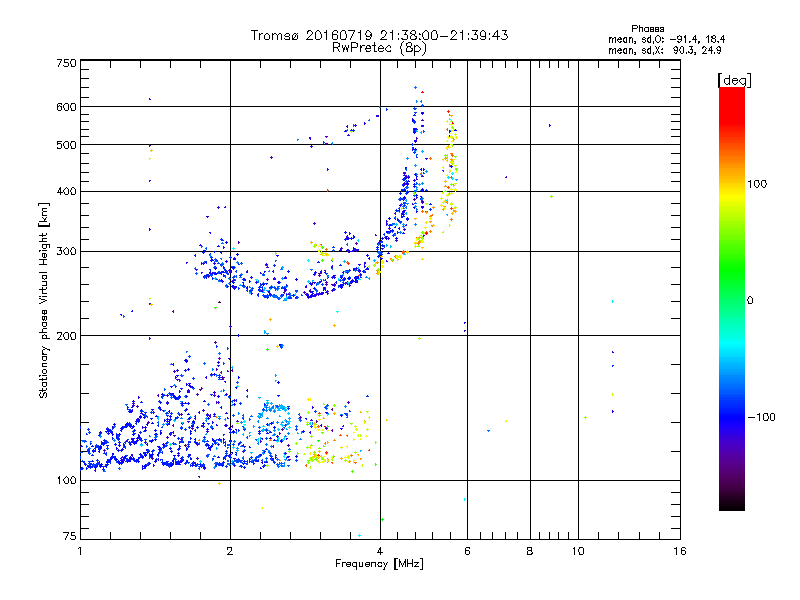Image resolution: width=800 pixels, height=600 pixels.
Task: Click the phase colorbar gradient
Action: (x=732, y=298)
